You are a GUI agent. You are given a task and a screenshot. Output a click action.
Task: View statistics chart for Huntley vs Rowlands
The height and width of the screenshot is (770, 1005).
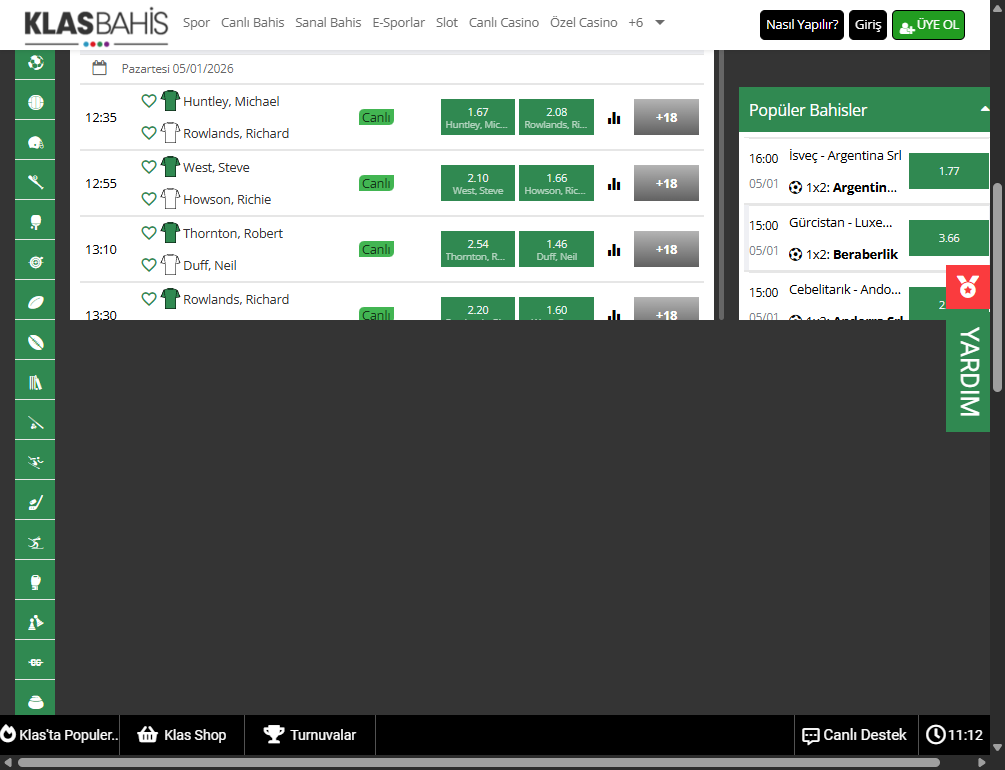pos(614,117)
